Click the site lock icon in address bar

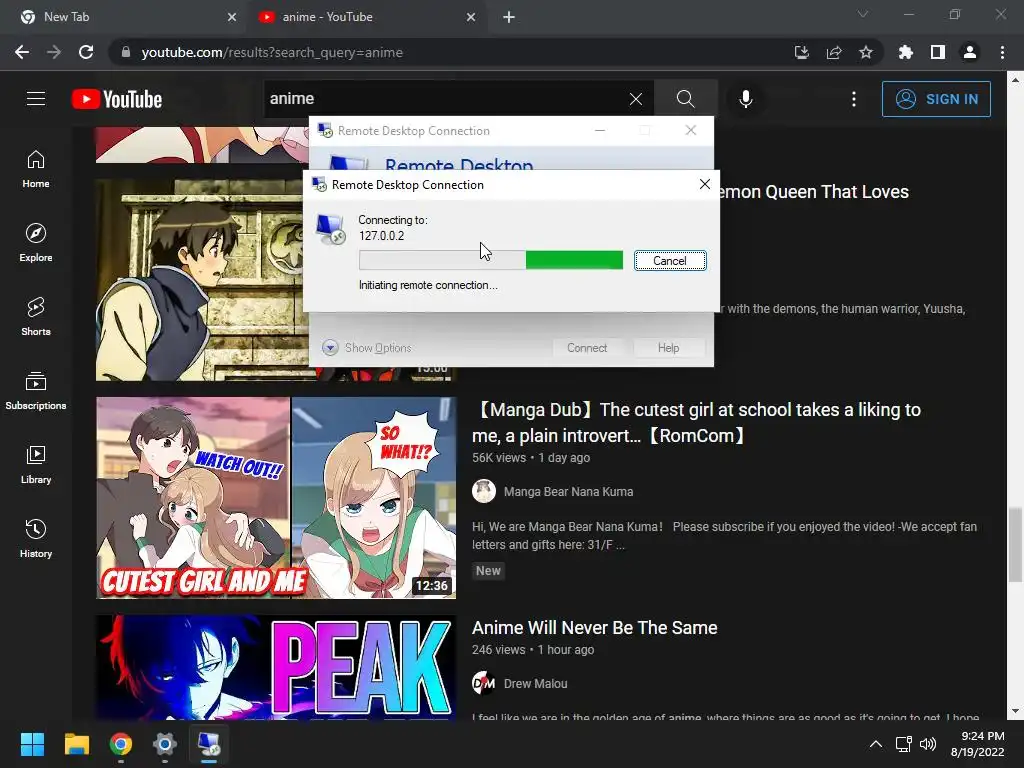coord(126,52)
